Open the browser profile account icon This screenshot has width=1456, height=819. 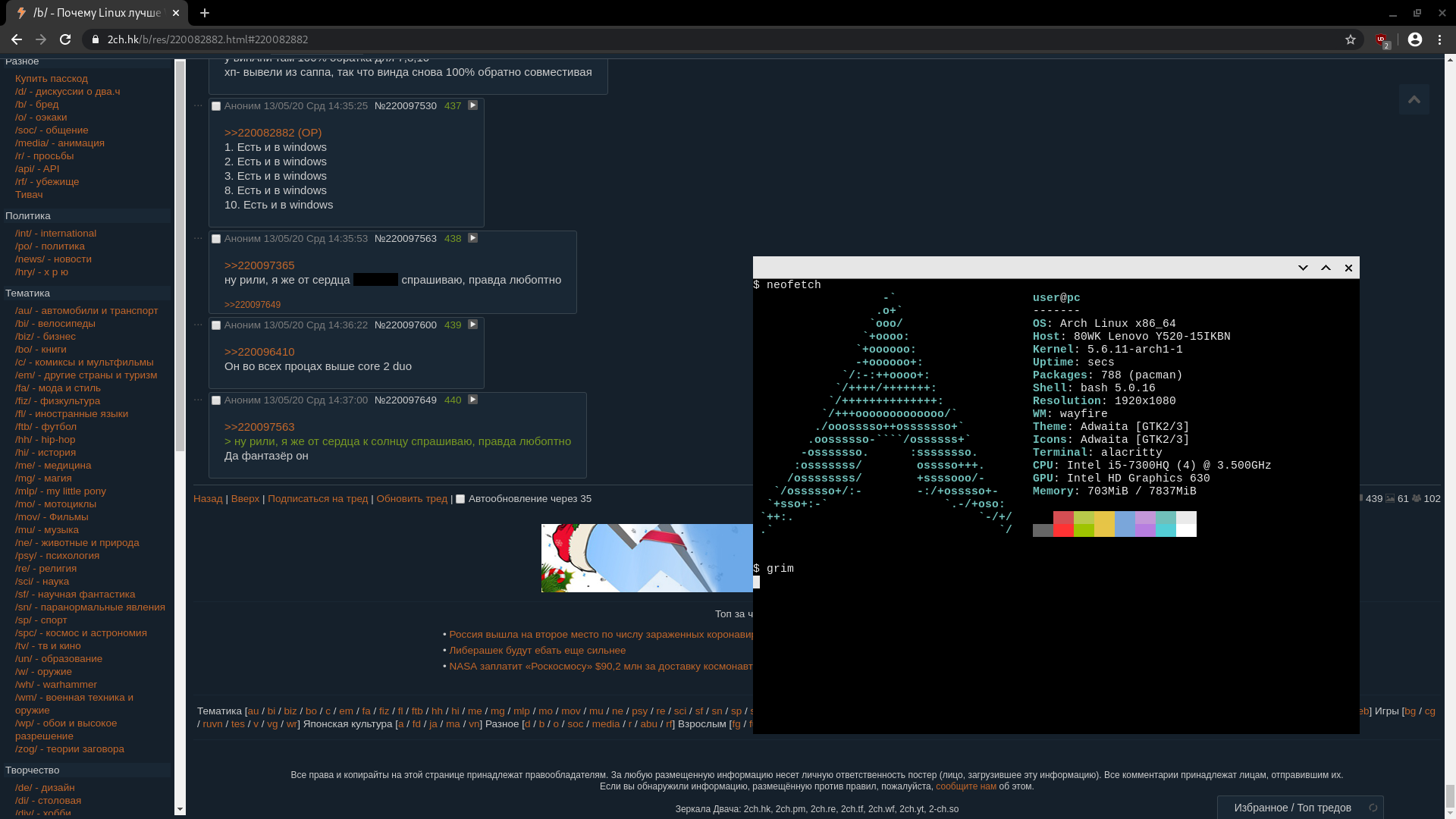(x=1415, y=39)
